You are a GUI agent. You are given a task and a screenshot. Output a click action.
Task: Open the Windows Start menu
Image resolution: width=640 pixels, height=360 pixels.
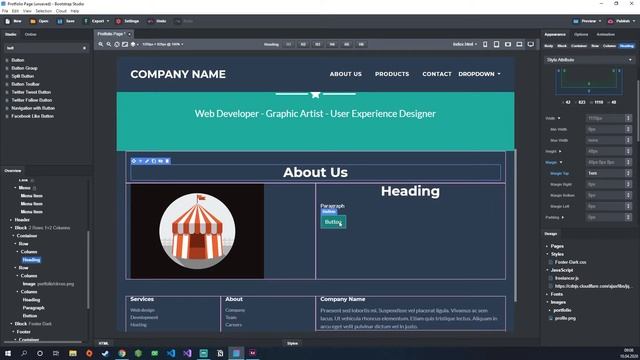pos(8,353)
